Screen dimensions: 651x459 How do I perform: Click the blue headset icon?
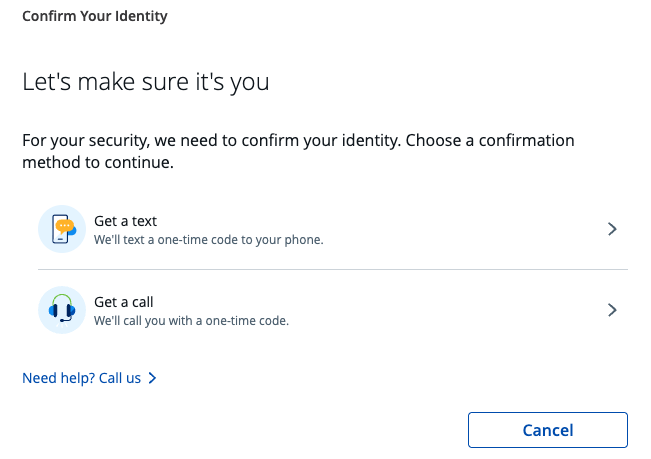click(x=62, y=310)
